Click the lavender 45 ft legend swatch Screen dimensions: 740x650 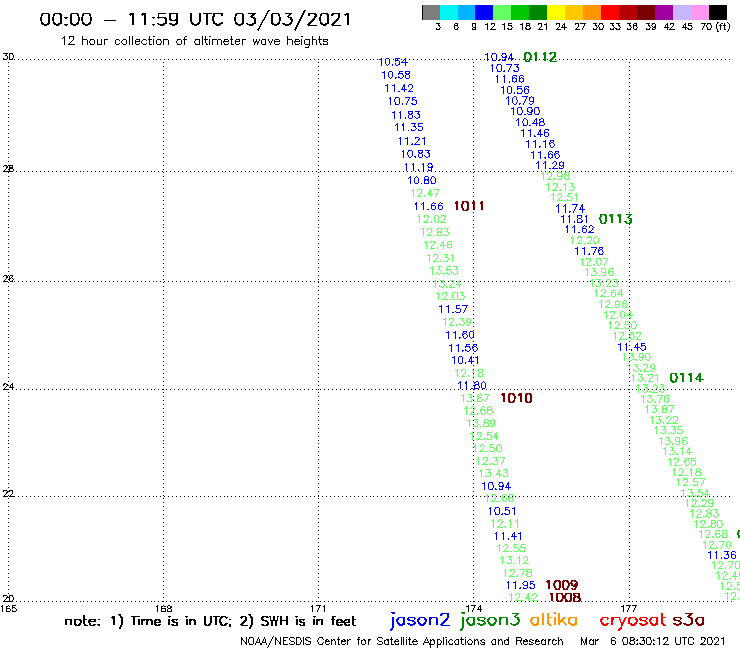coord(681,12)
